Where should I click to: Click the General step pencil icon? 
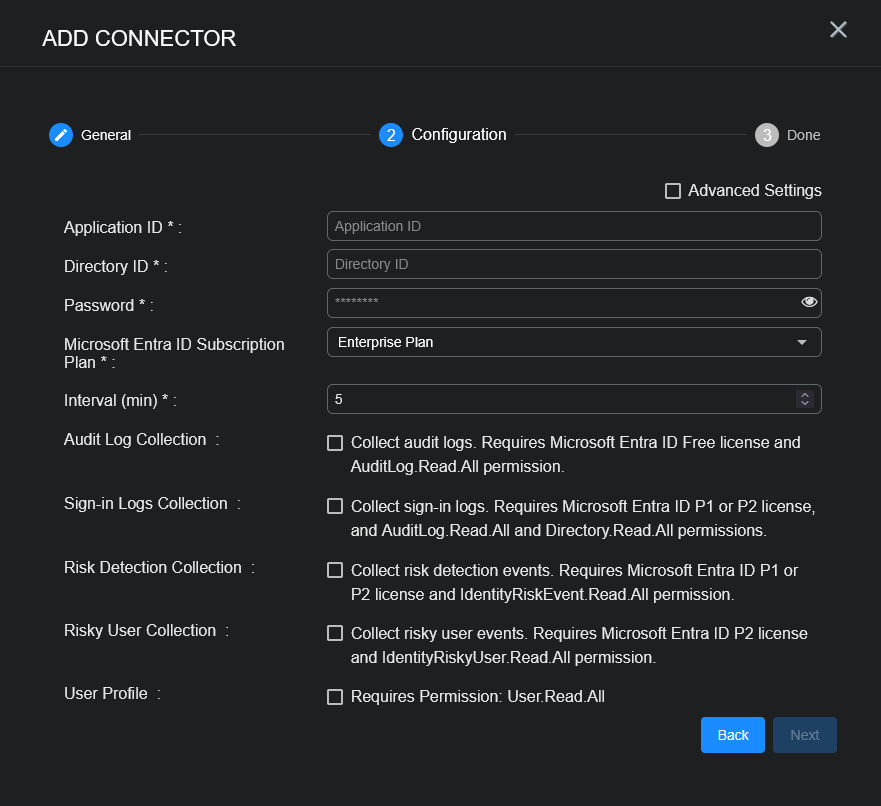tap(61, 135)
